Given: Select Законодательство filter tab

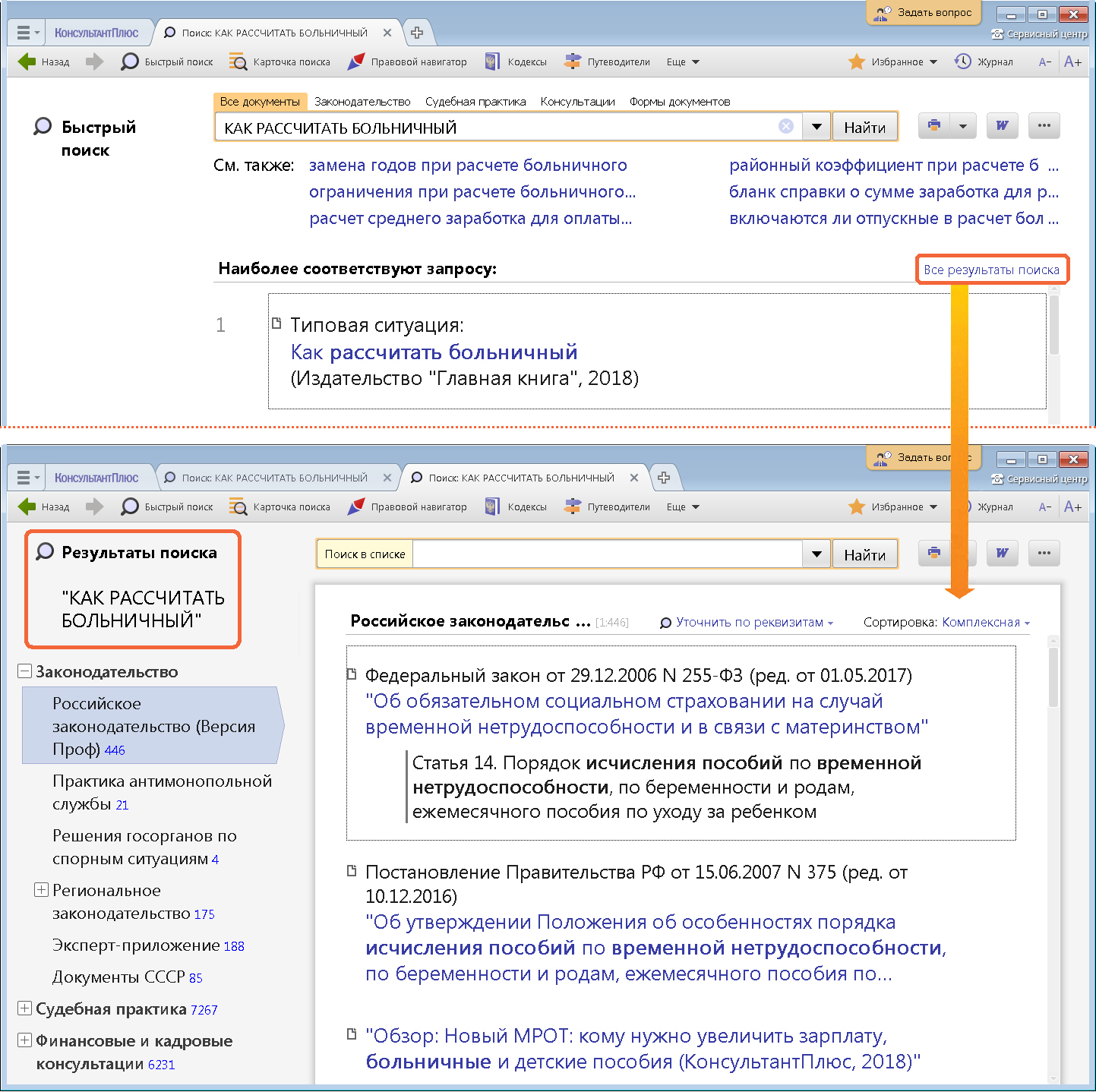Looking at the screenshot, I should coord(362,102).
